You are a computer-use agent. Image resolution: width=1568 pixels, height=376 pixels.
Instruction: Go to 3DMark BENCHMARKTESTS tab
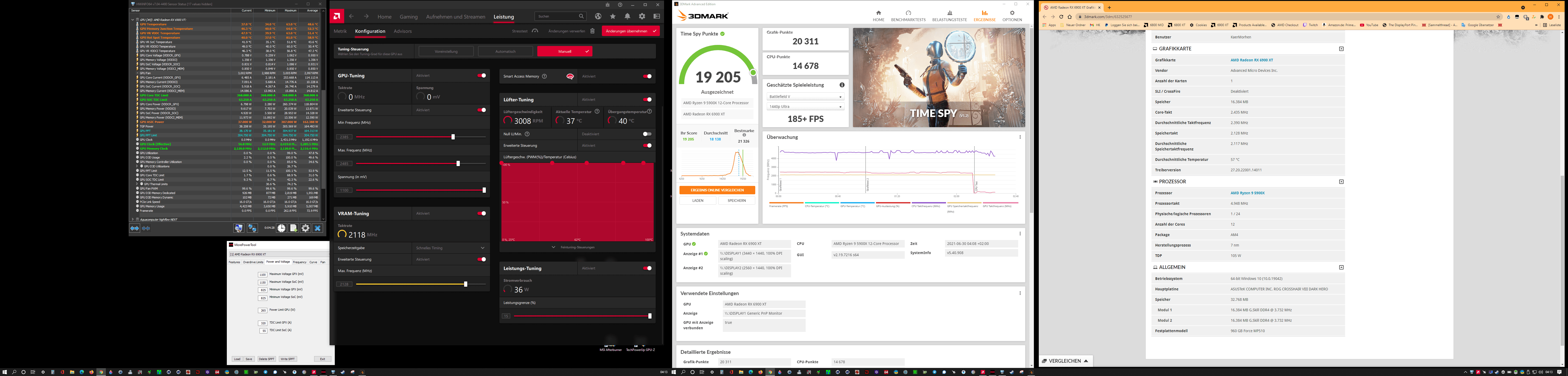point(908,16)
